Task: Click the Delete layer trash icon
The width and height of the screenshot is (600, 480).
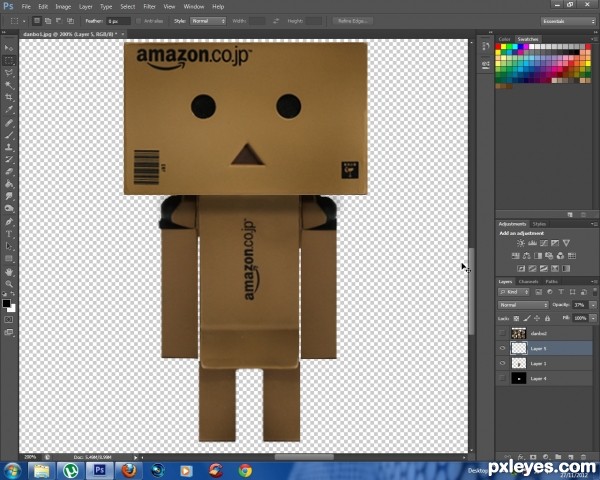Action: [x=583, y=457]
